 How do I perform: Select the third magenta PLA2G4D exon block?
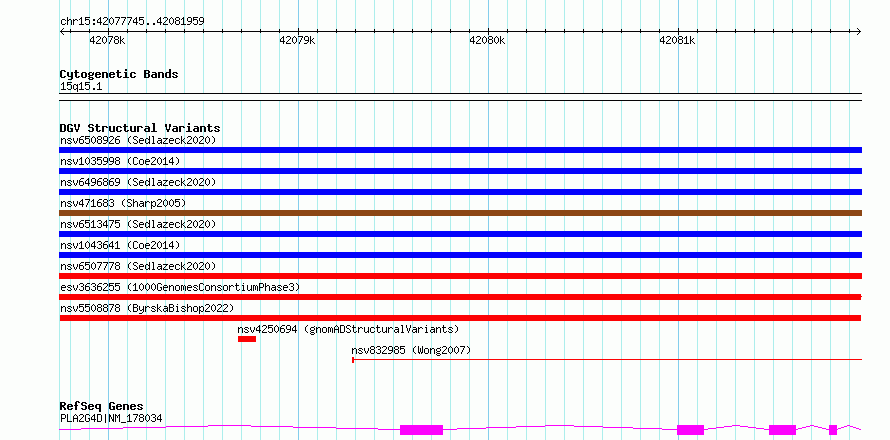(782, 430)
